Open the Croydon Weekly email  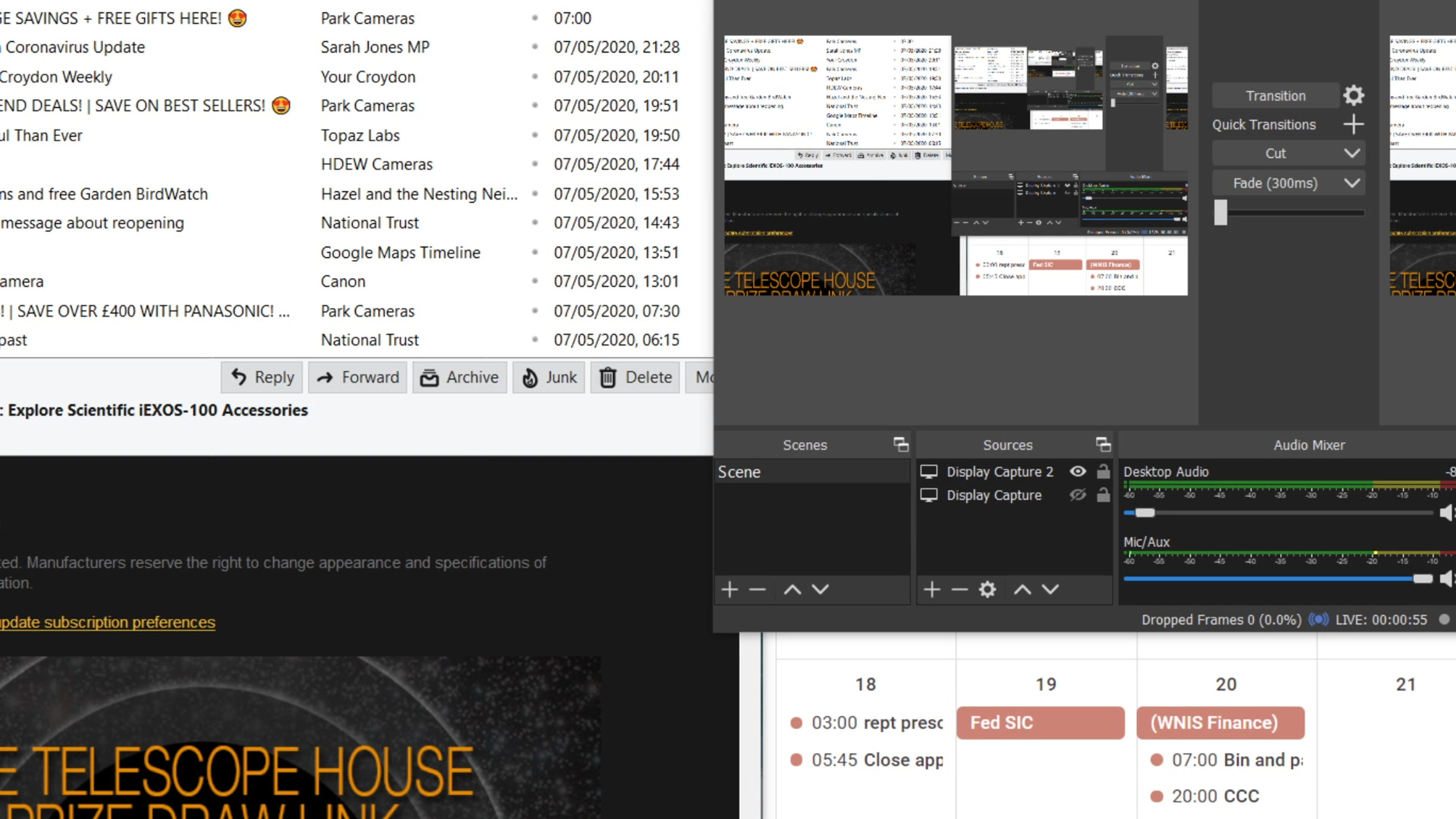point(356,76)
